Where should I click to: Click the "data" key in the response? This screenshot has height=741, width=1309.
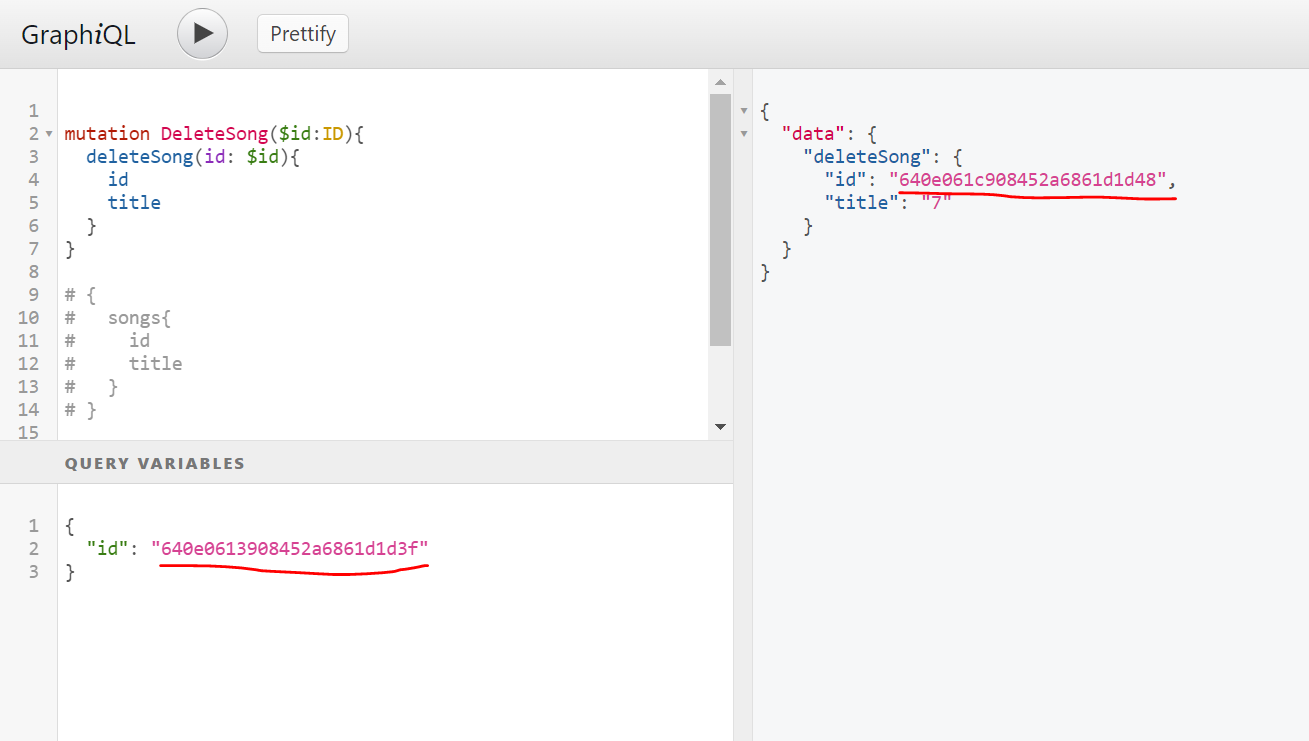814,133
